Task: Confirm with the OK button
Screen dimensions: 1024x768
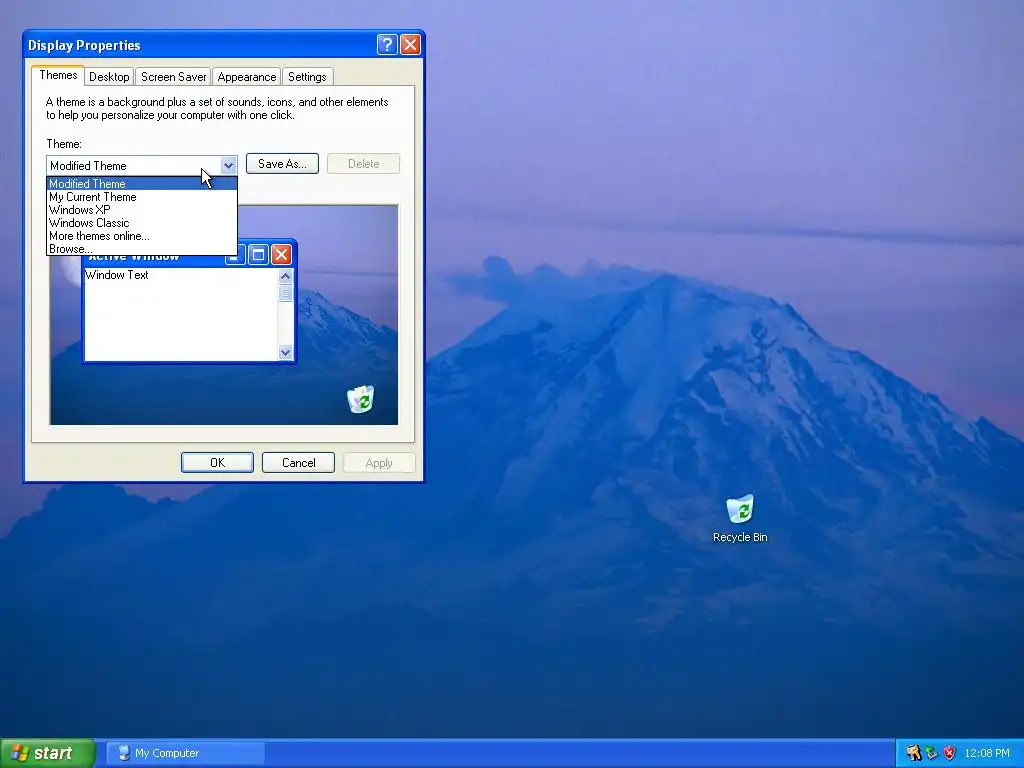Action: pyautogui.click(x=217, y=462)
